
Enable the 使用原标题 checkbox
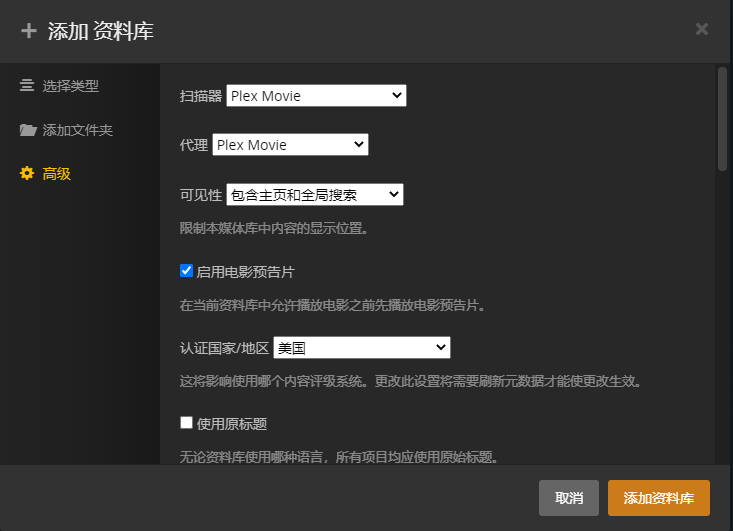click(x=187, y=423)
